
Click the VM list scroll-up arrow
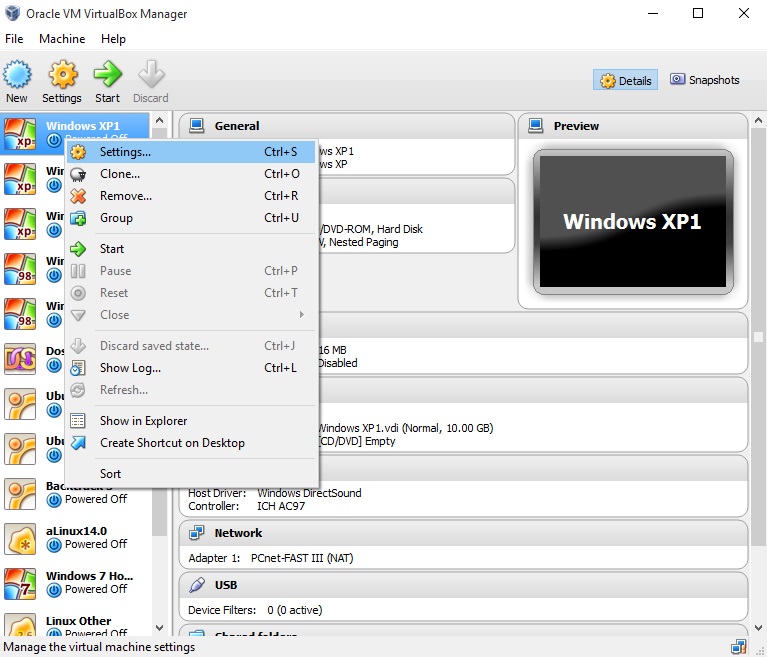point(159,120)
